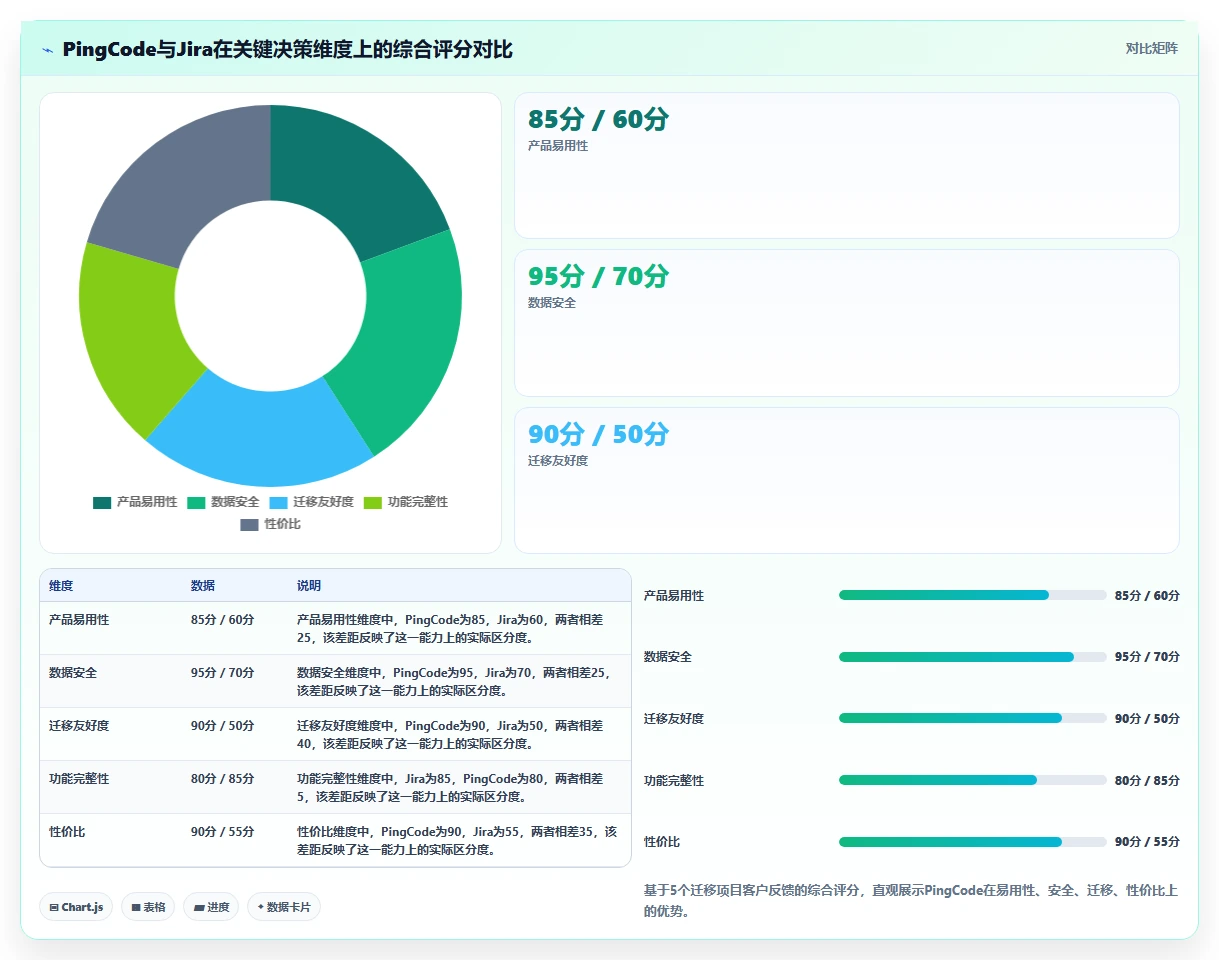
Task: Click the 数据安全 progress bar
Action: (973, 657)
